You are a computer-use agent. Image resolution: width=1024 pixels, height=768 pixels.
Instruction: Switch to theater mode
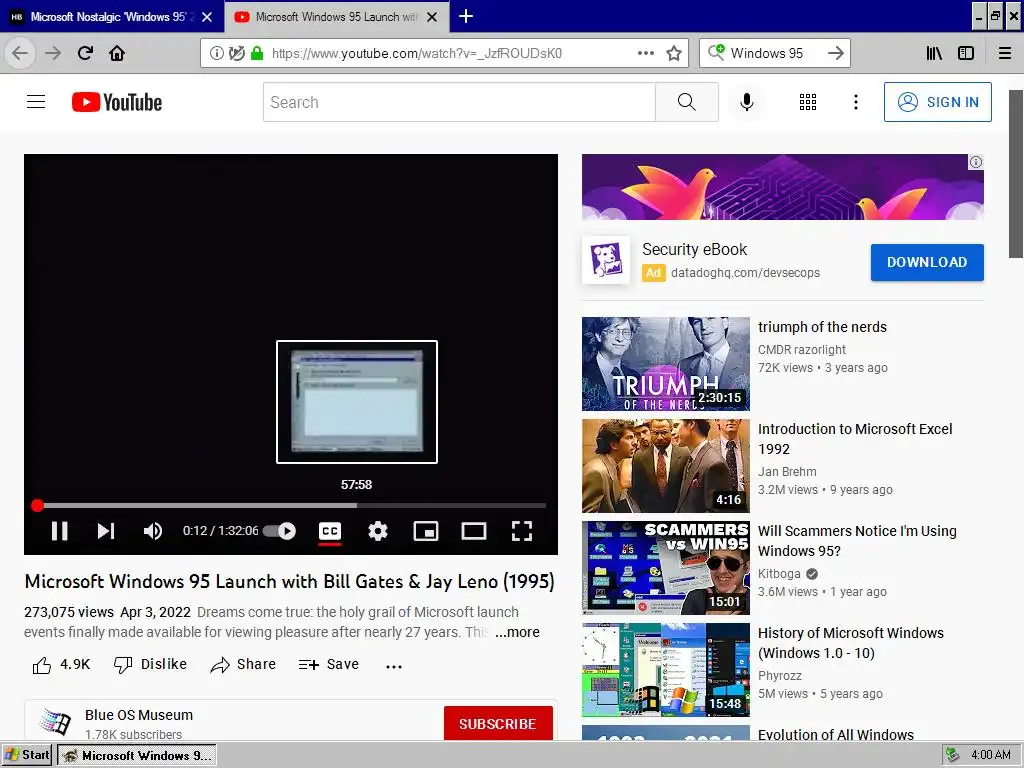point(473,531)
